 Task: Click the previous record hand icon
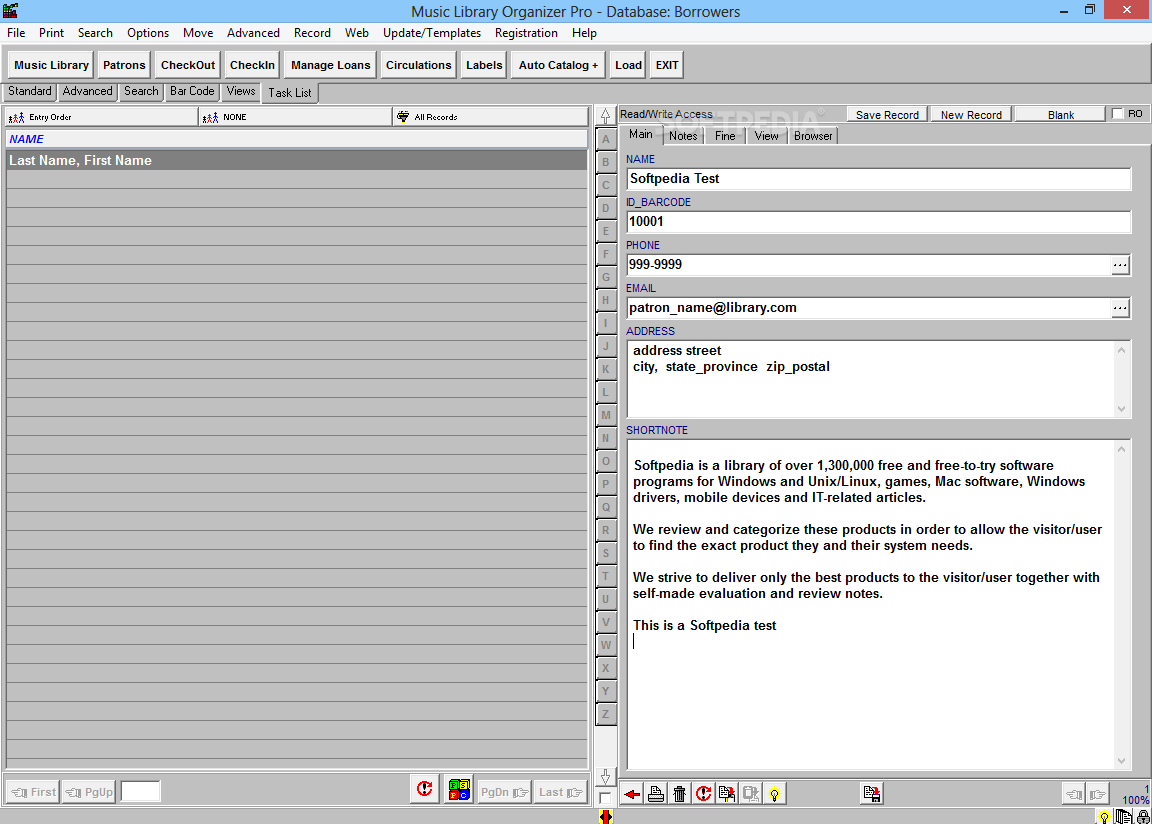1073,794
